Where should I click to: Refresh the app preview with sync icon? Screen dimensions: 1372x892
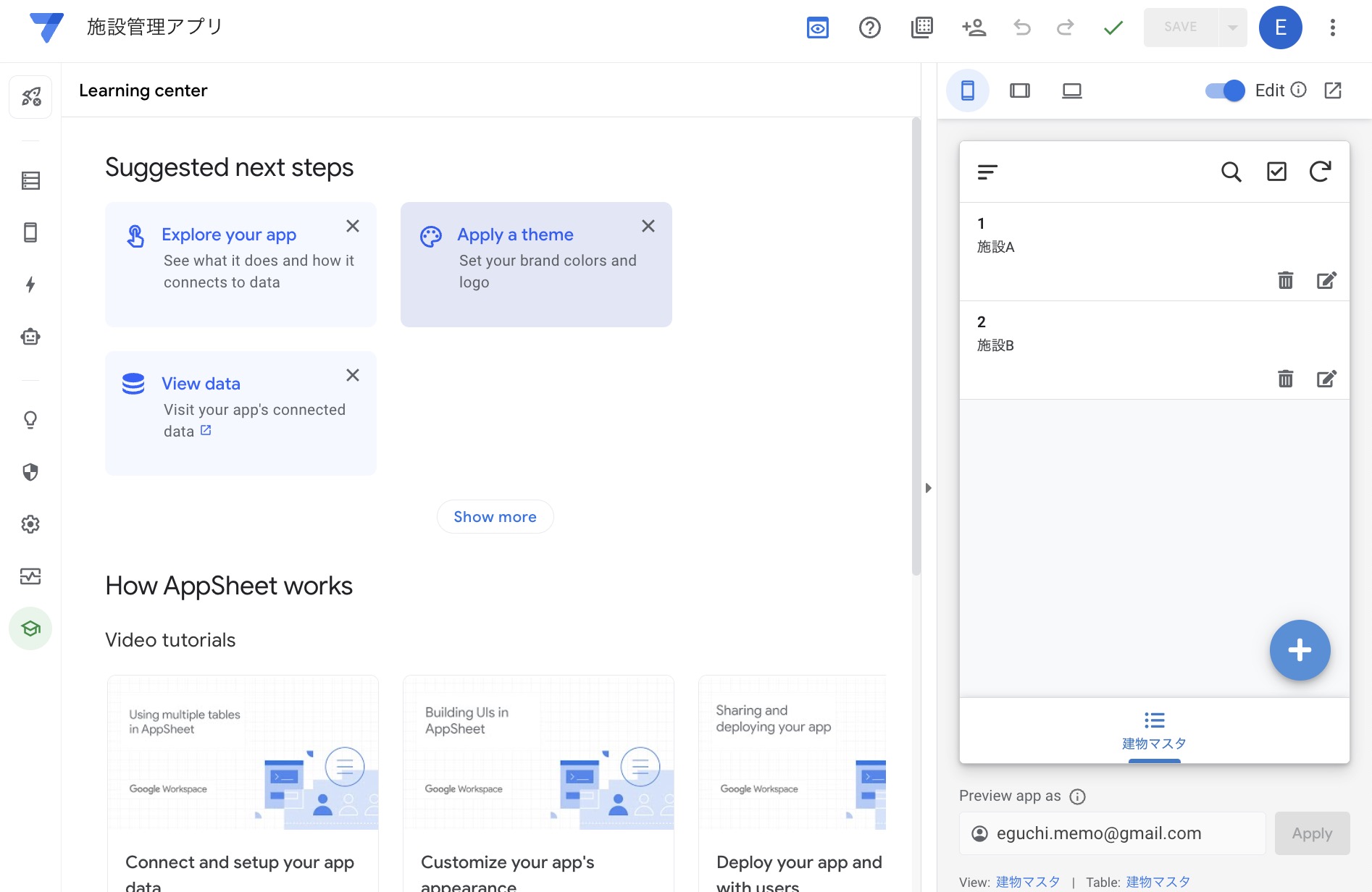pos(1320,172)
